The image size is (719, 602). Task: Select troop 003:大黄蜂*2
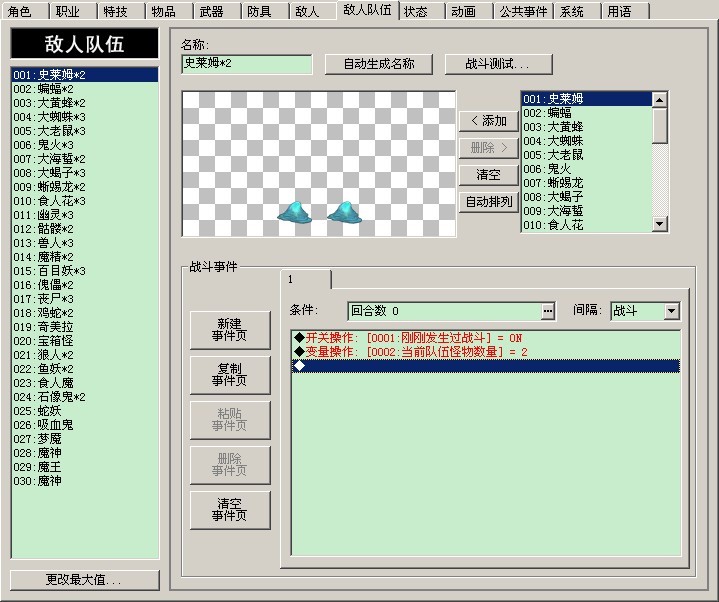pyautogui.click(x=85, y=103)
